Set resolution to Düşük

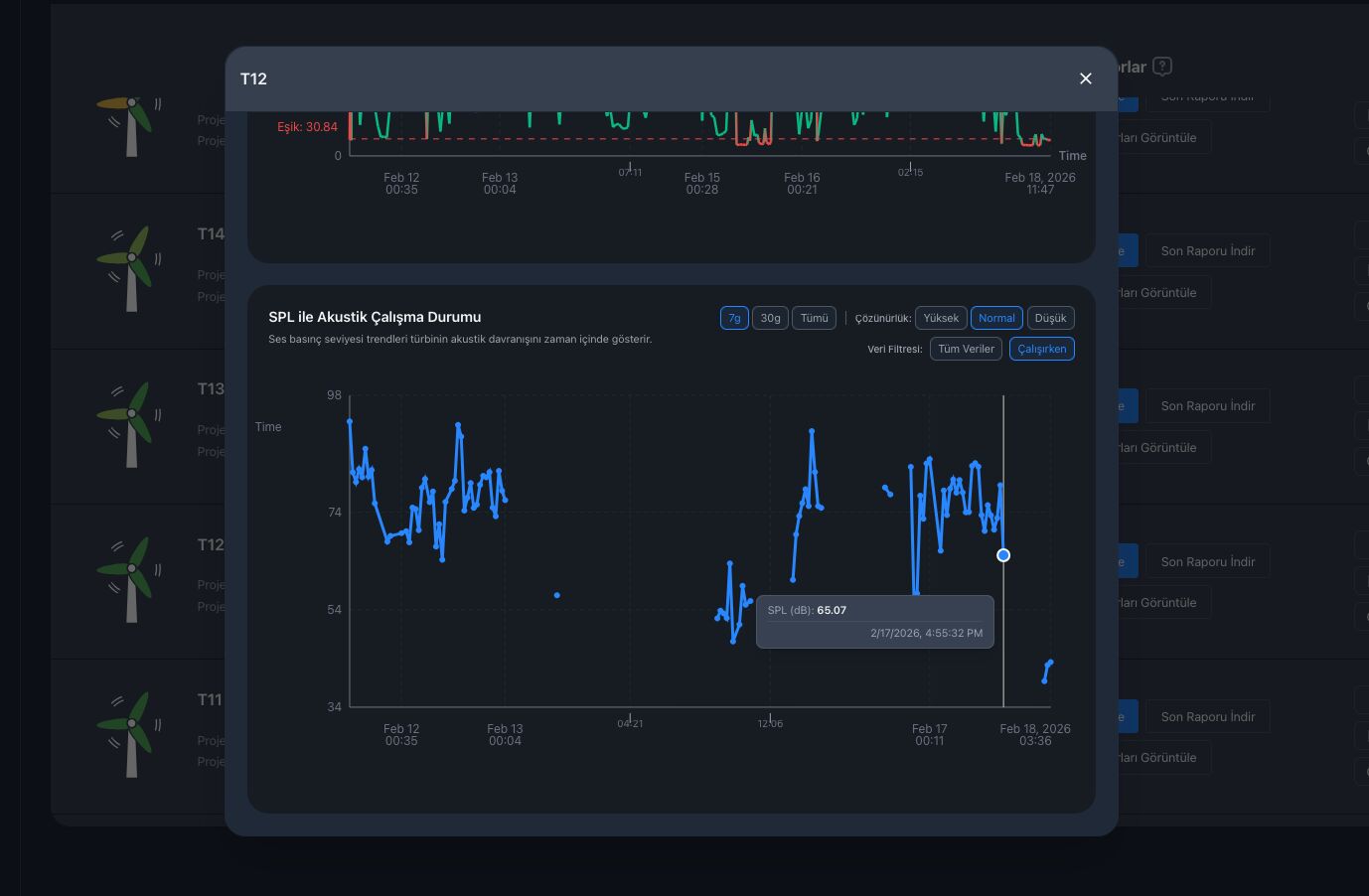1050,318
